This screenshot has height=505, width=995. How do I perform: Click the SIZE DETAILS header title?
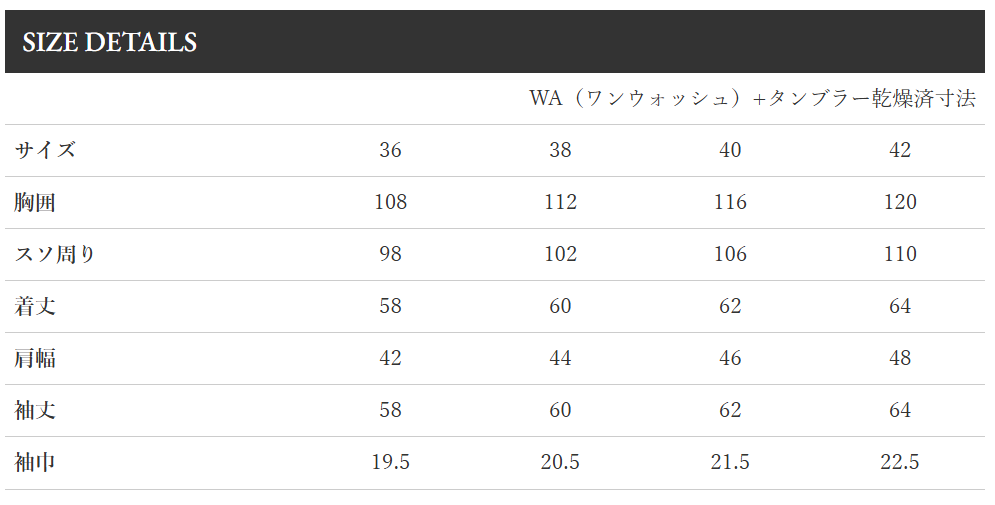110,43
